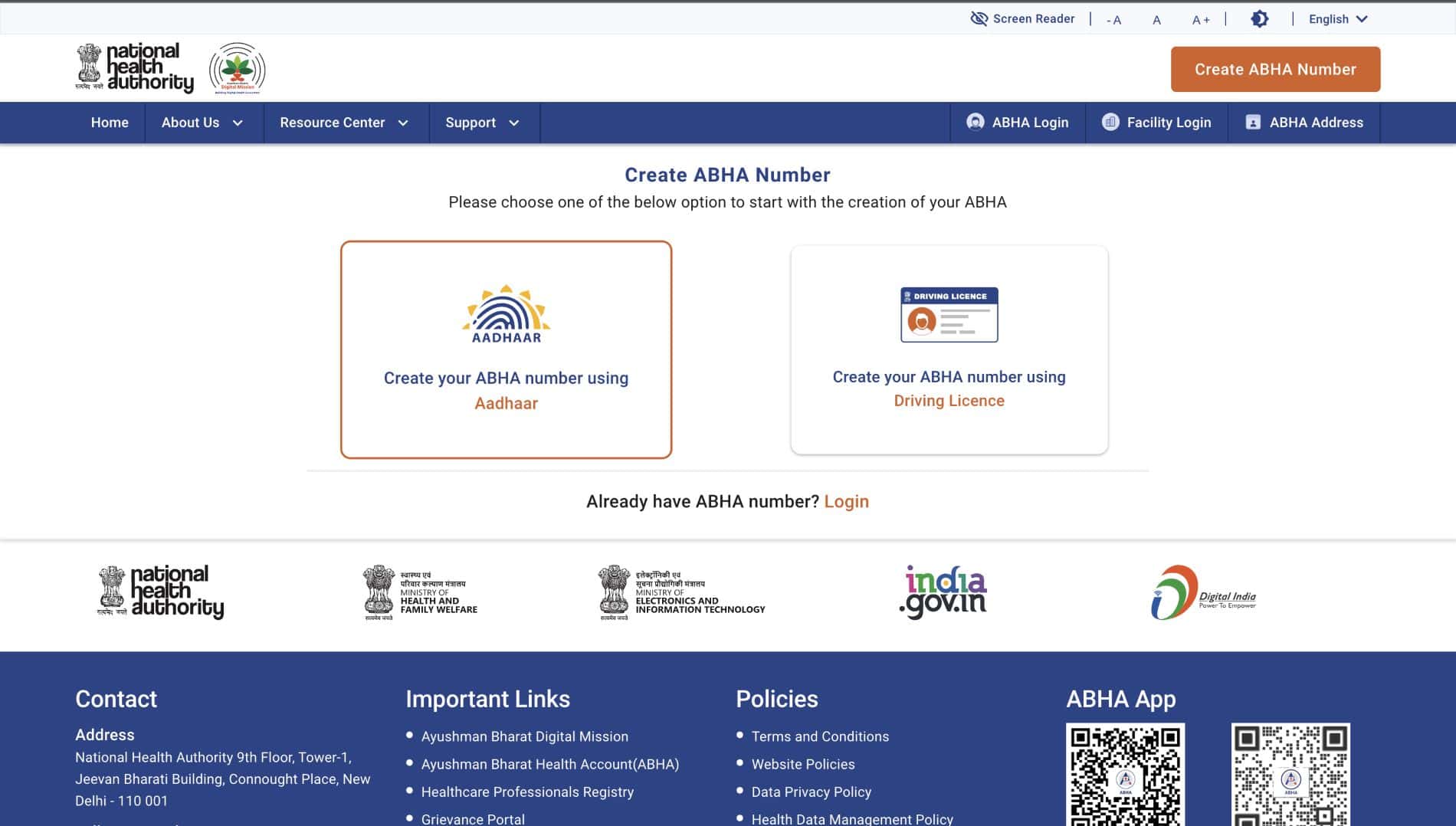Toggle the contrast theme icon
1456x826 pixels.
click(1259, 18)
